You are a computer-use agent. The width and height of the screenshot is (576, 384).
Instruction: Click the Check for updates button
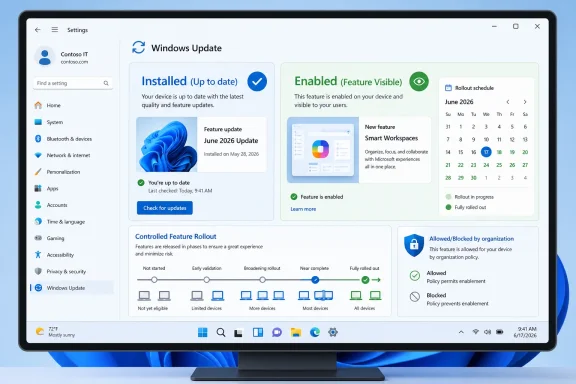(x=165, y=208)
